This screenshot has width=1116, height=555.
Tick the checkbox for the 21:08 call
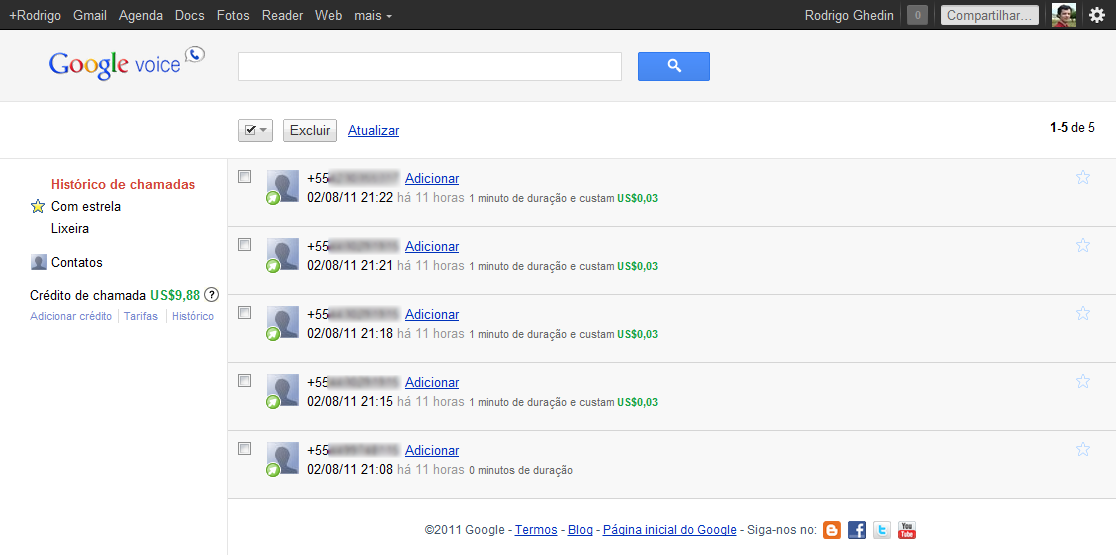pos(245,449)
